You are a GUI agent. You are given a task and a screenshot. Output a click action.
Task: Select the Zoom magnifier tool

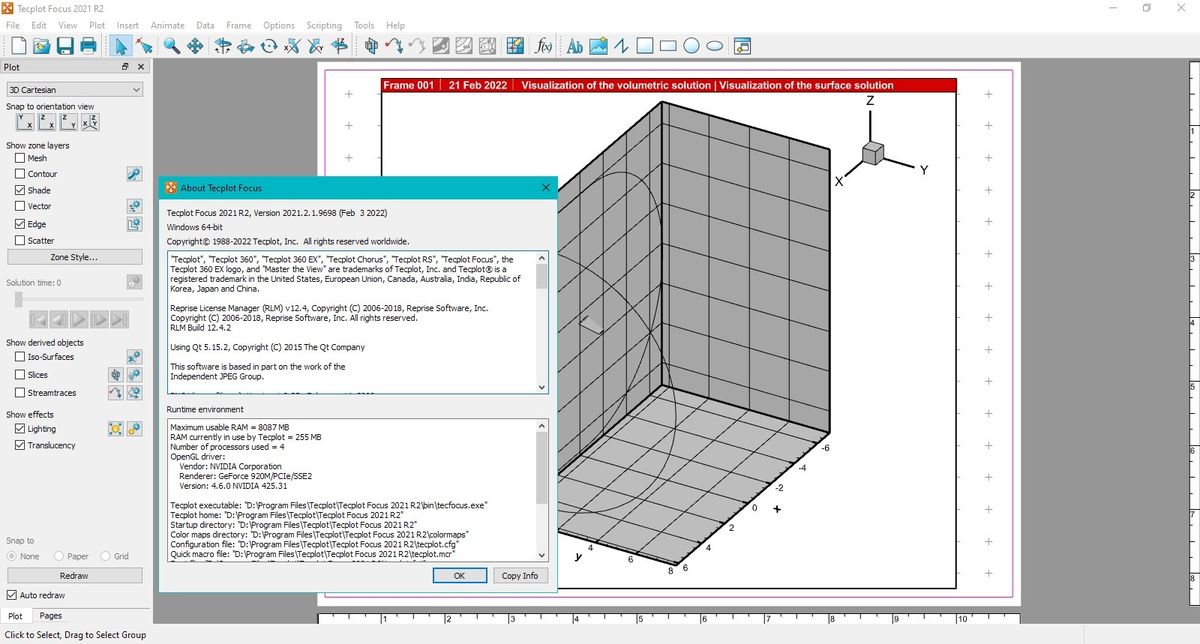(172, 45)
